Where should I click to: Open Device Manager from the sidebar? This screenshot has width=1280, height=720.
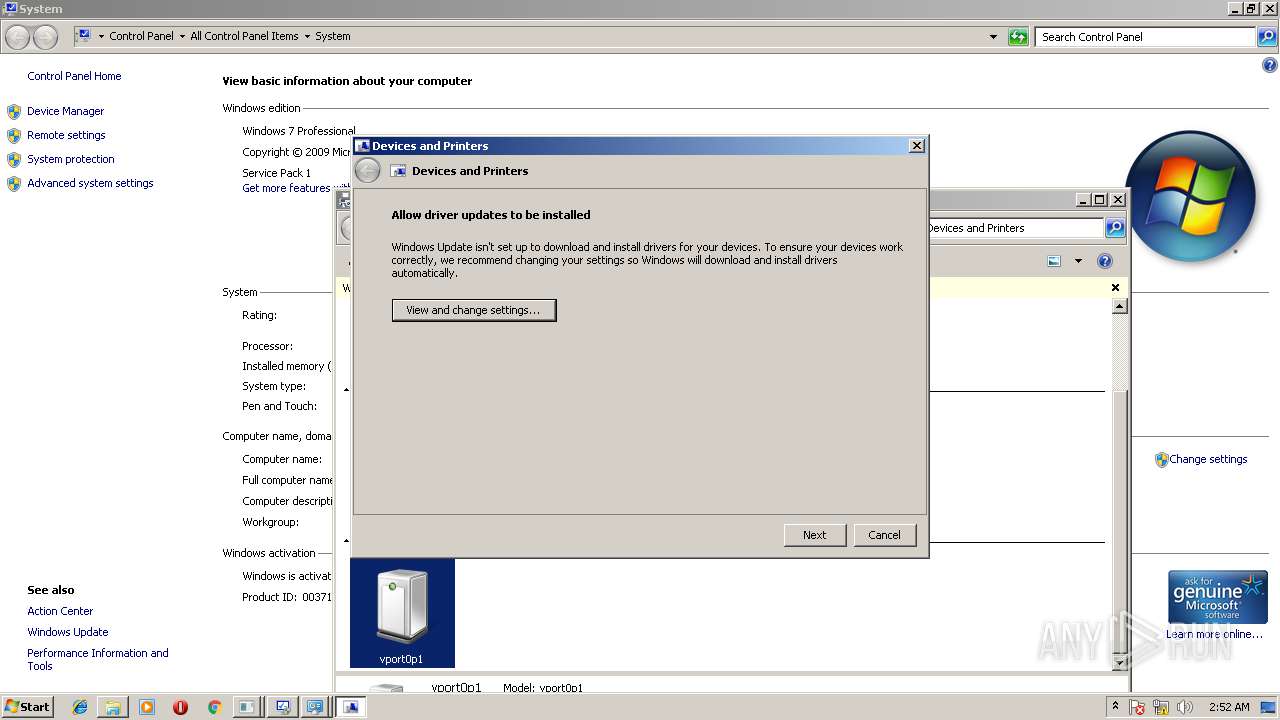click(65, 111)
